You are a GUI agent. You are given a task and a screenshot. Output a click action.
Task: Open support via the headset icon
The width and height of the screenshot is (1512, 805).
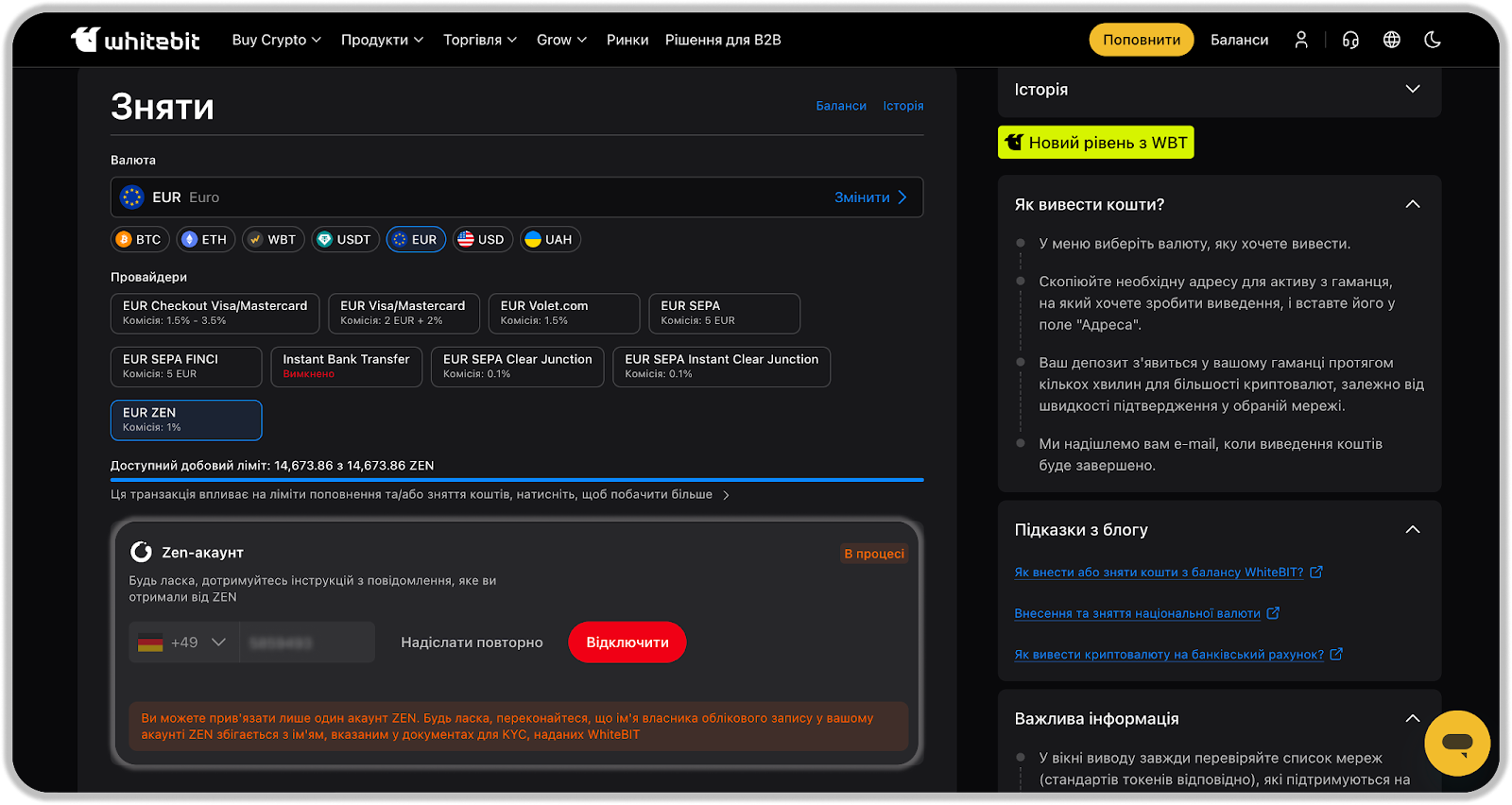[x=1350, y=40]
